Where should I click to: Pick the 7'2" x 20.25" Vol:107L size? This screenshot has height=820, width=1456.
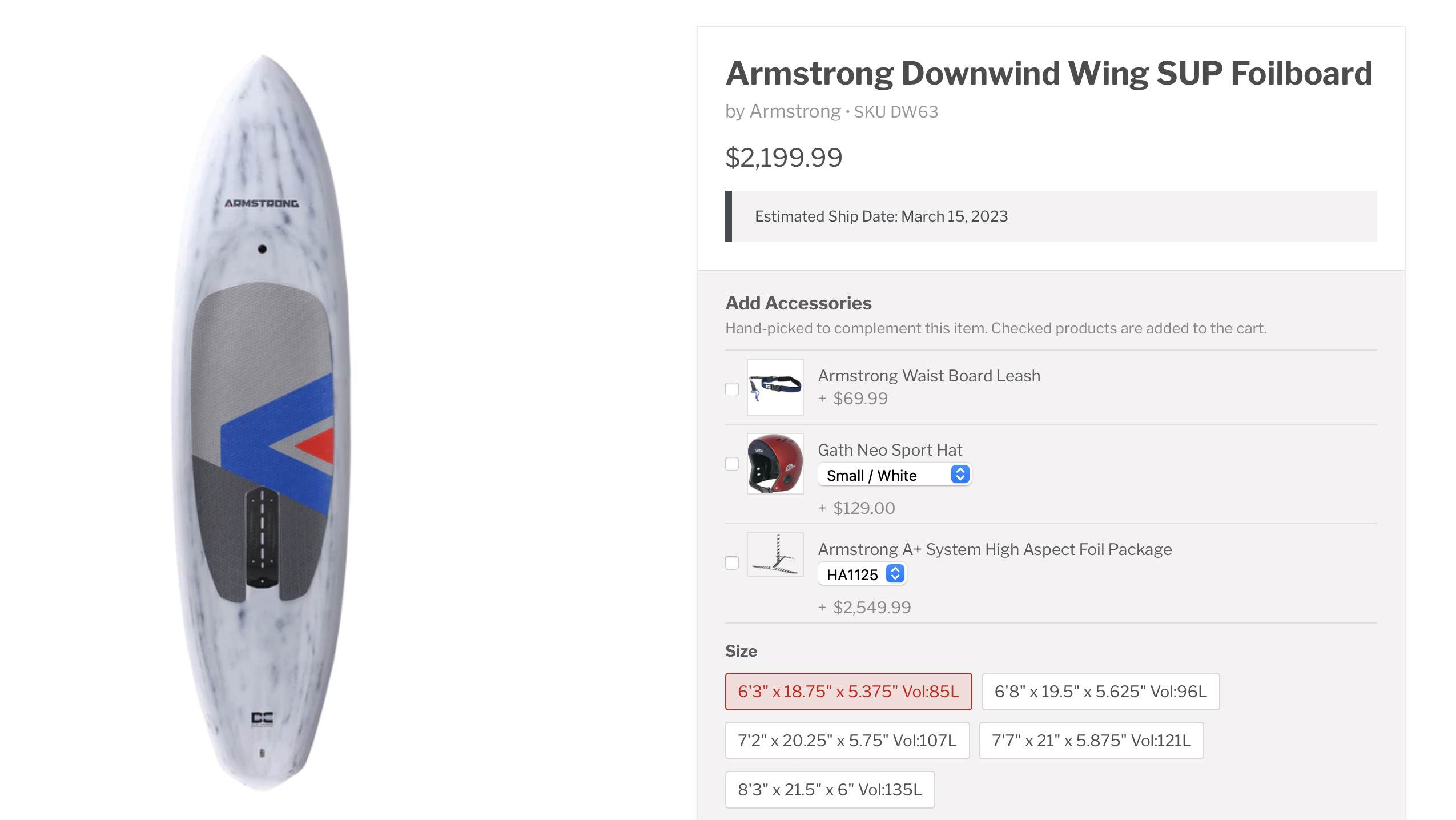847,741
